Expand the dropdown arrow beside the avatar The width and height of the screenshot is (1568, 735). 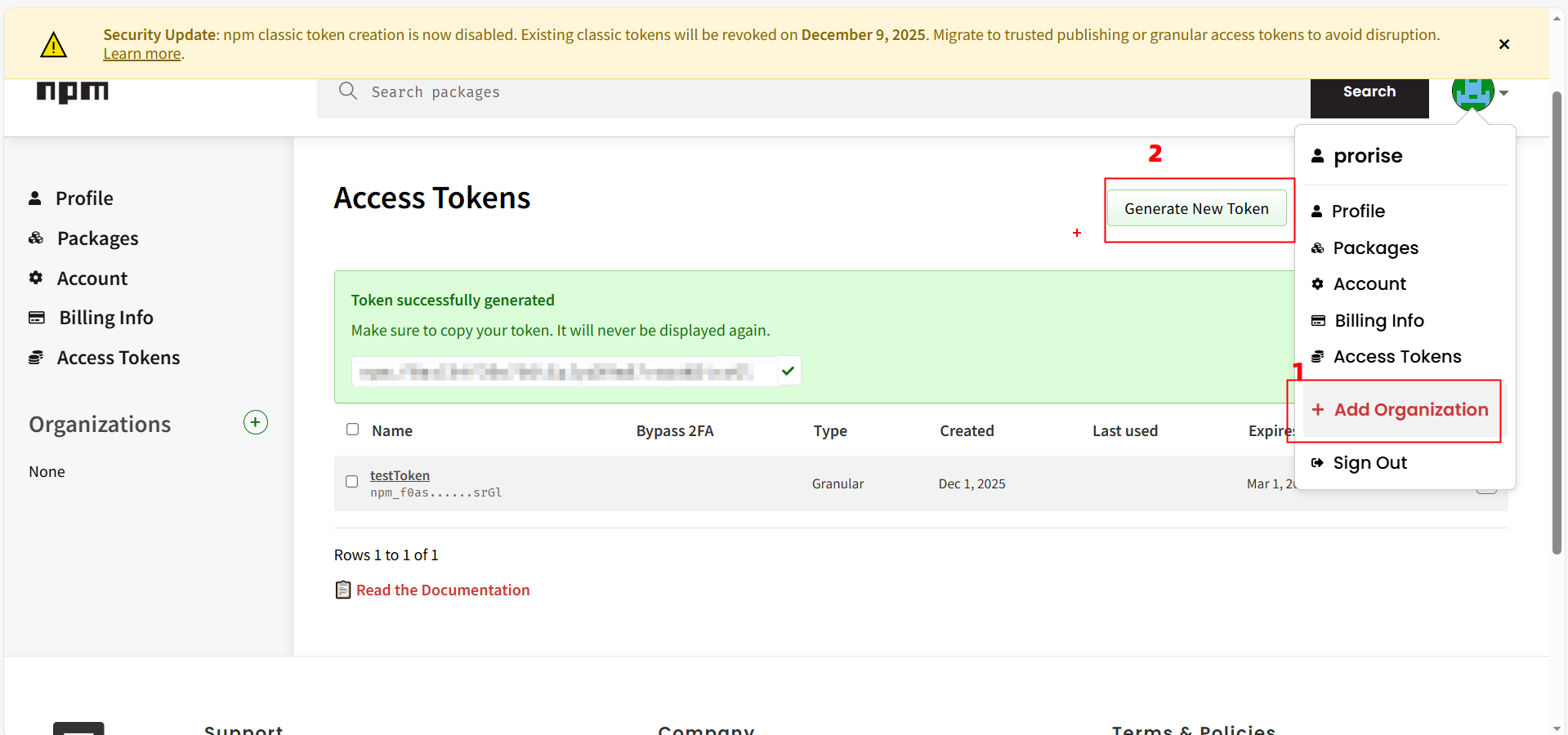pos(1505,93)
